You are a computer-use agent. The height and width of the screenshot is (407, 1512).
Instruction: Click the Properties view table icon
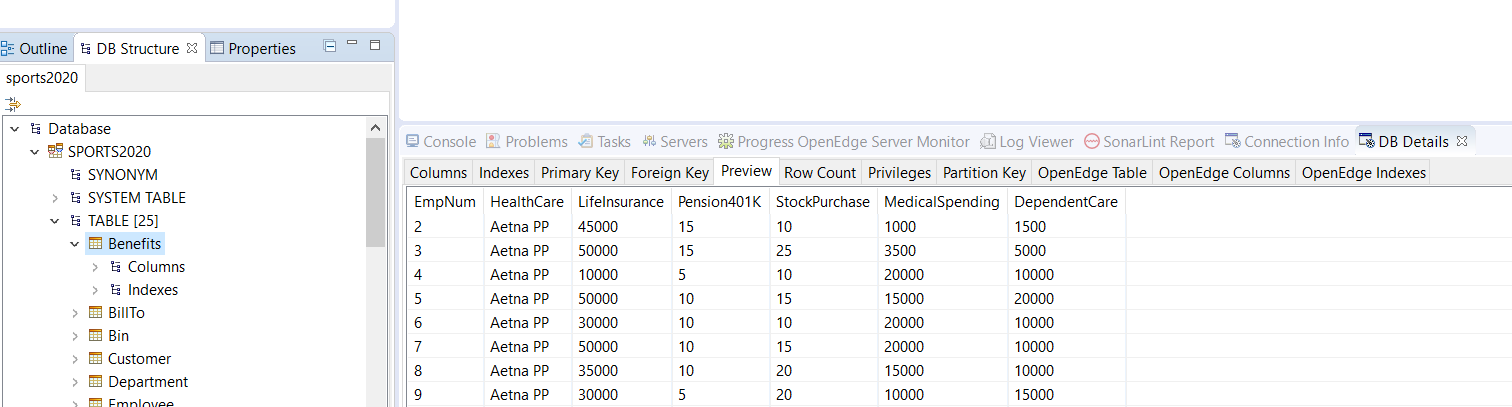(217, 48)
